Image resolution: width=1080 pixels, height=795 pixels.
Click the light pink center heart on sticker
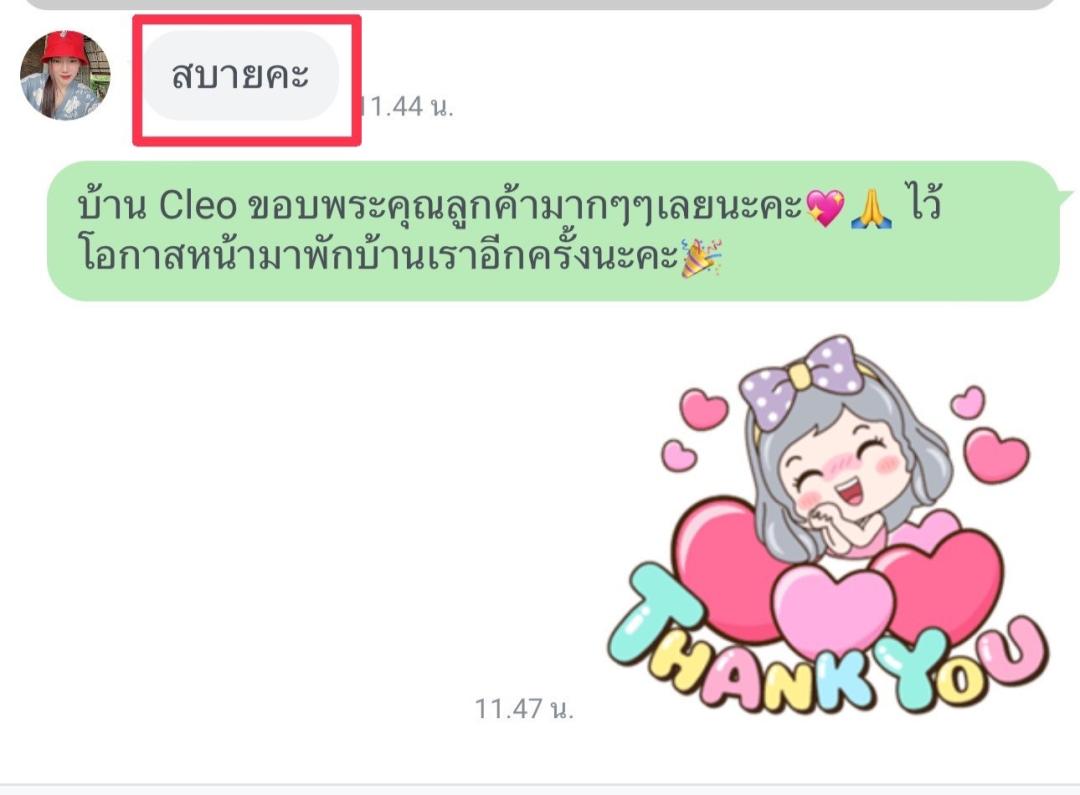[x=833, y=606]
